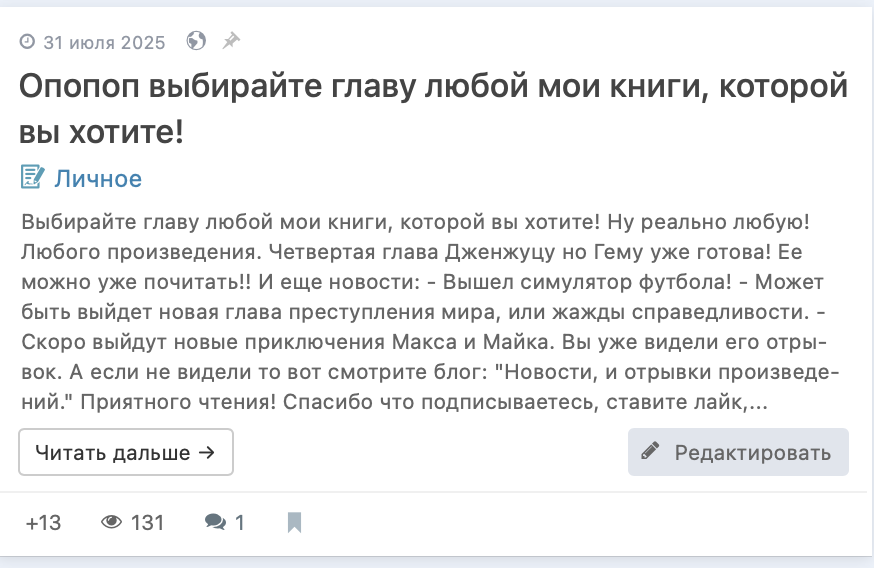Image resolution: width=874 pixels, height=568 pixels.
Task: Click the +13 rating score
Action: pos(43,522)
